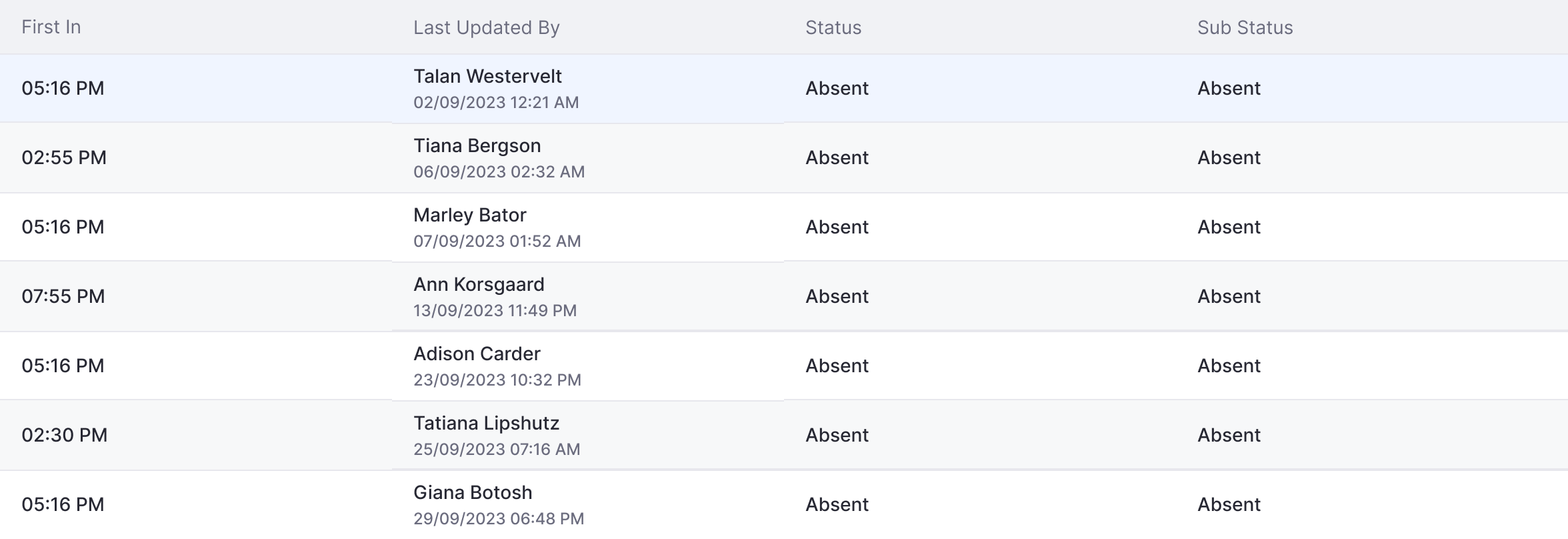Click the 02:55 PM First In time
The width and height of the screenshot is (1568, 539).
point(64,158)
